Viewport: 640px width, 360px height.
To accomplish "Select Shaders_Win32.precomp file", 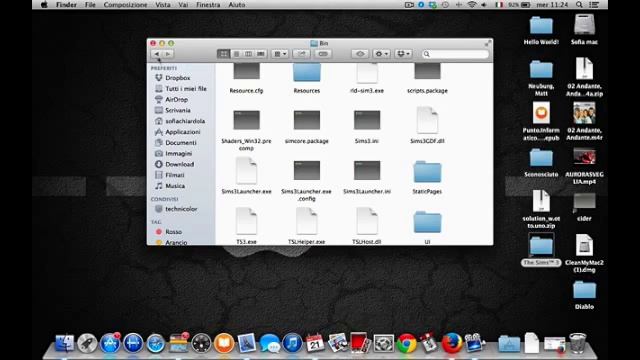I will [246, 120].
